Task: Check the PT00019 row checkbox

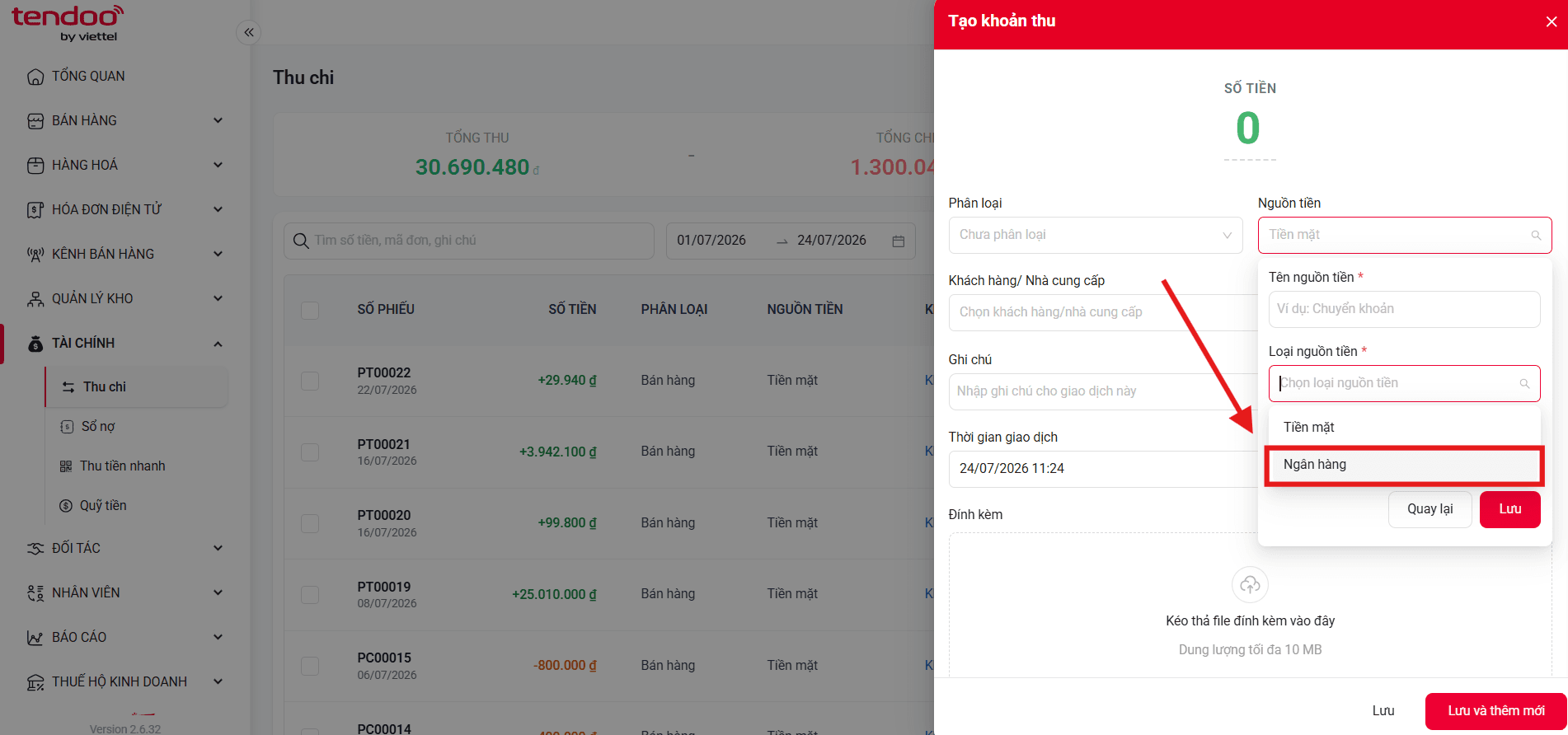Action: pyautogui.click(x=310, y=594)
